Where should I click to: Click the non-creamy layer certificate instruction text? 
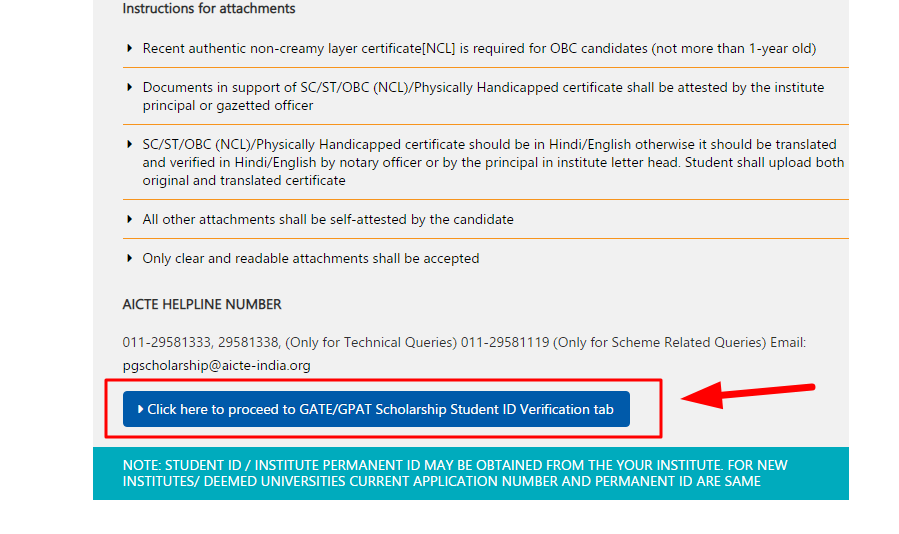[479, 48]
